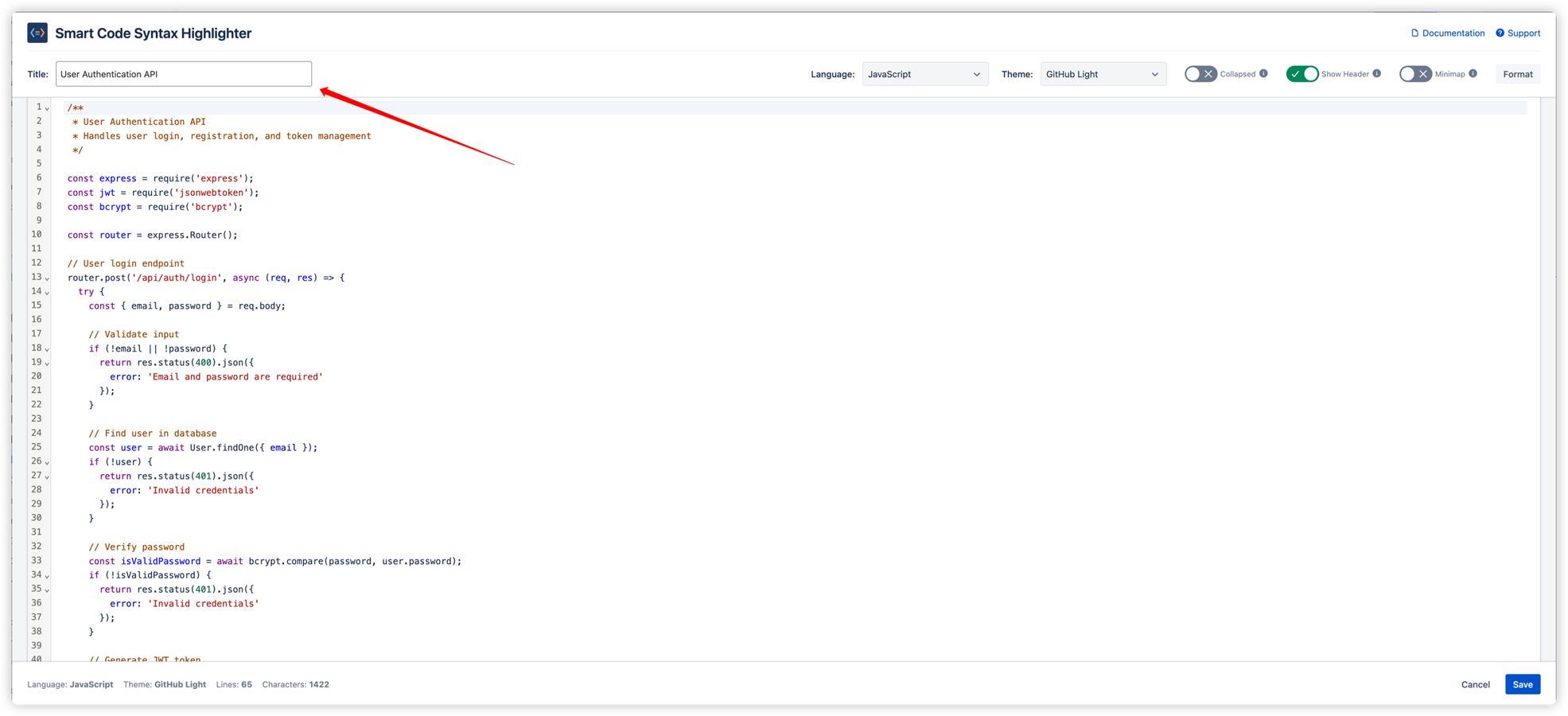Click the info icon next to Collapsed
The image size is (1568, 716).
click(x=1264, y=73)
